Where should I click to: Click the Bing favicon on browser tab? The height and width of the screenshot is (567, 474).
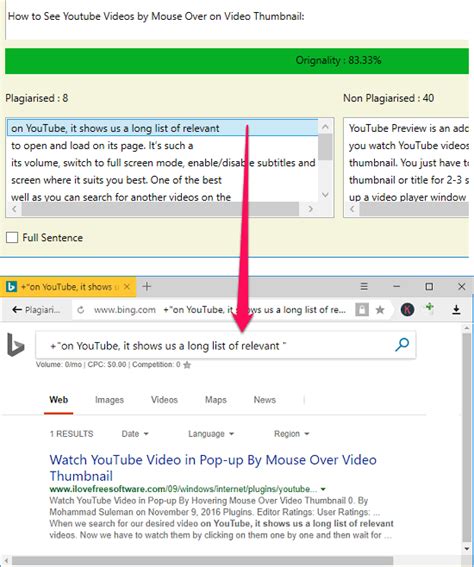pos(11,287)
